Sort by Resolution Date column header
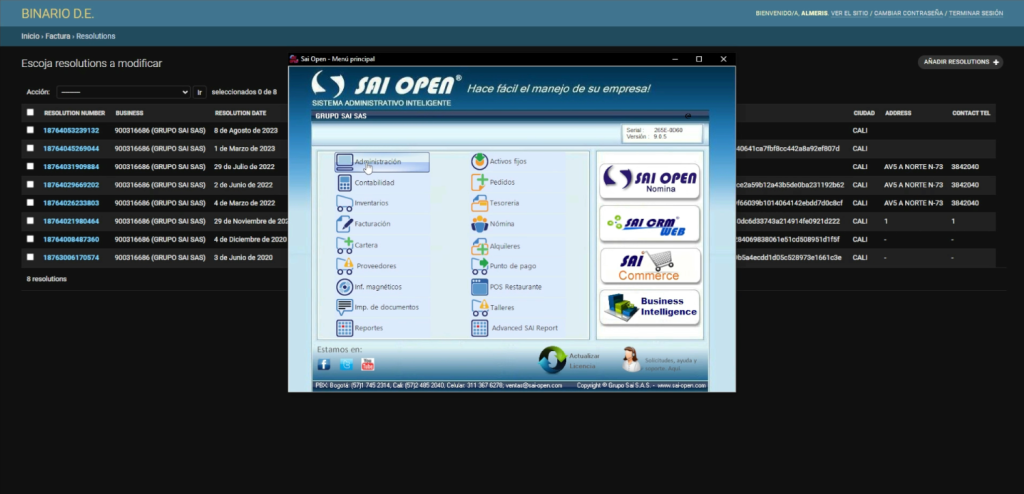 [x=240, y=113]
